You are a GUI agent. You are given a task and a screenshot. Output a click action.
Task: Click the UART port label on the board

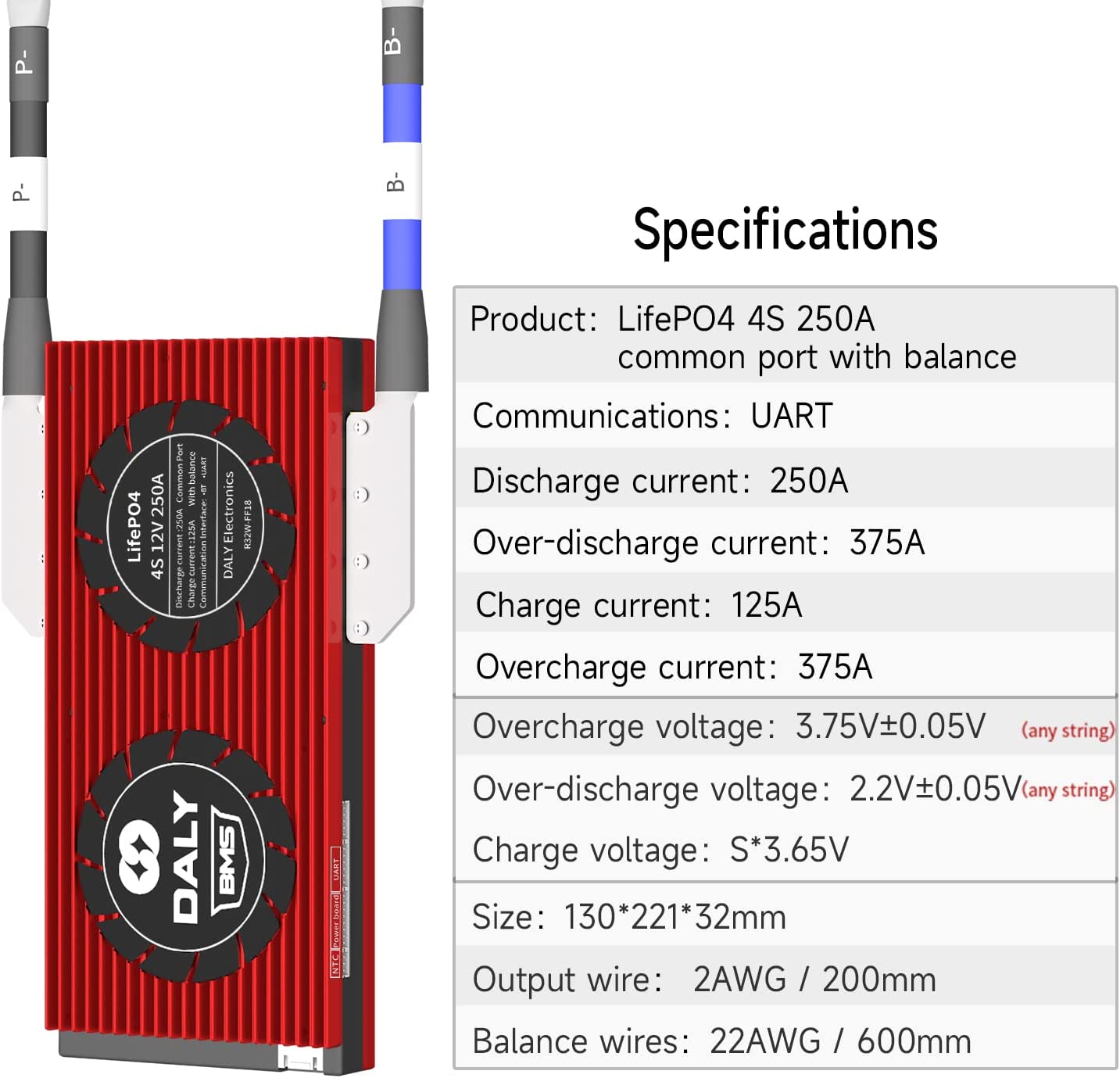(336, 868)
